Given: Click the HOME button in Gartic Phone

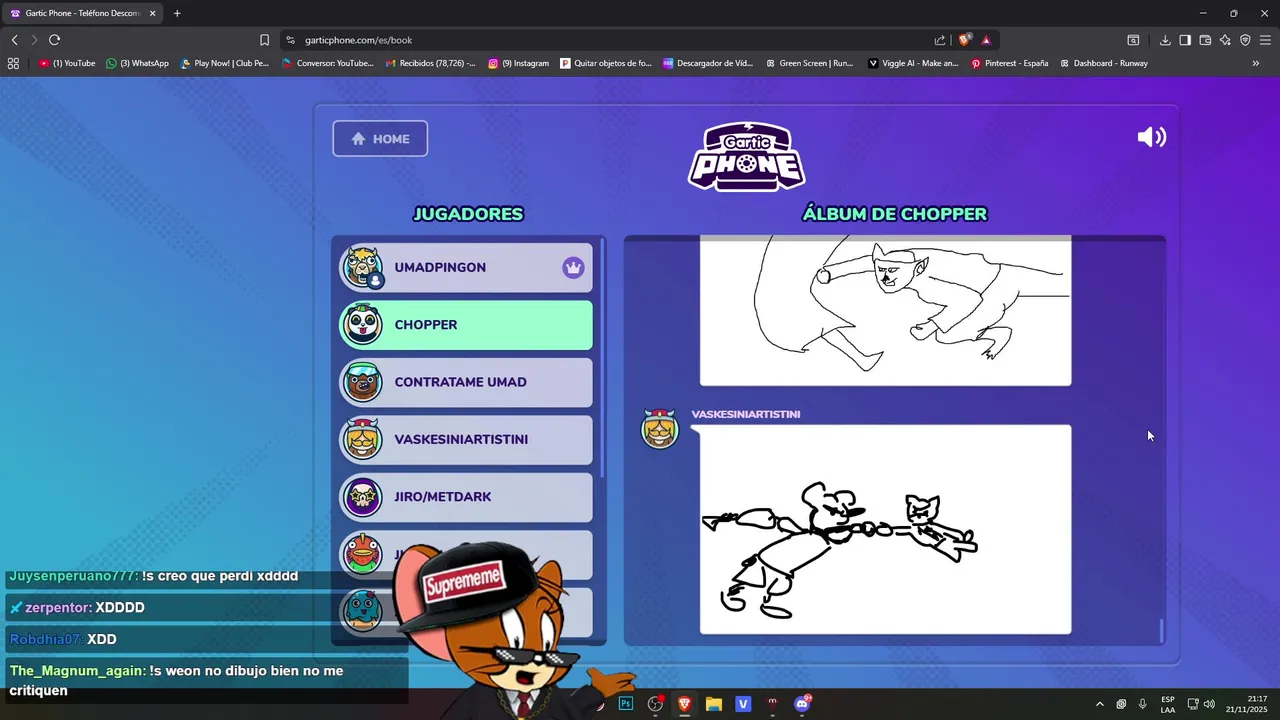Looking at the screenshot, I should tap(380, 139).
